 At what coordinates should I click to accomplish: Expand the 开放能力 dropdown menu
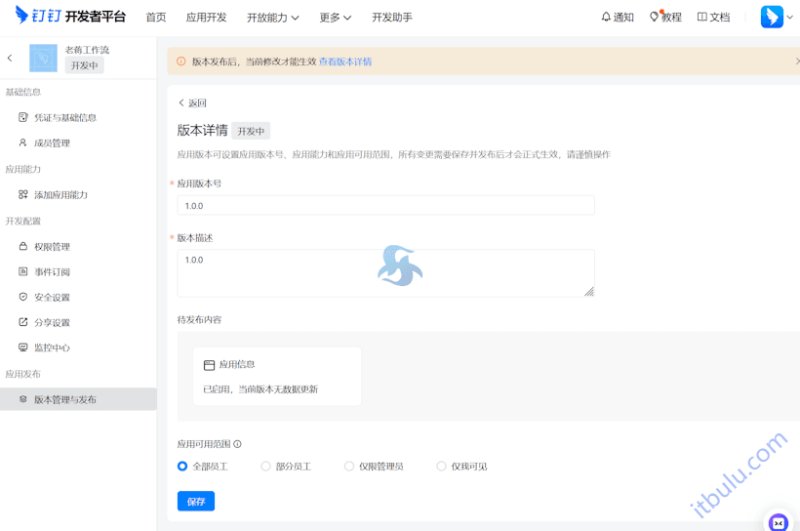[x=273, y=17]
